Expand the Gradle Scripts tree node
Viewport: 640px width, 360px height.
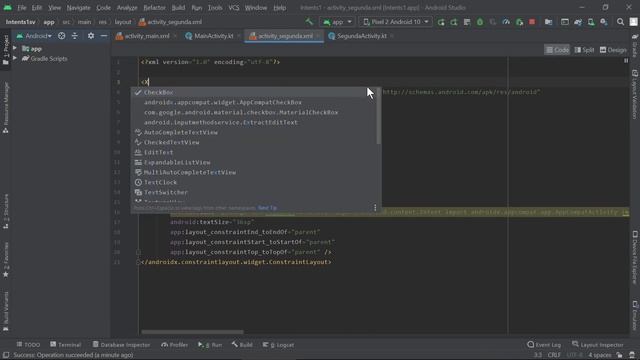point(15,58)
